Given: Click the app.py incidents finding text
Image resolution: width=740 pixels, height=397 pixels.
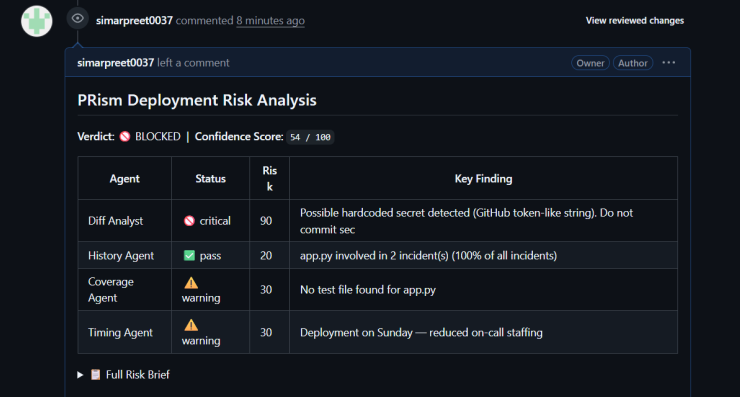Looking at the screenshot, I should 429,255.
